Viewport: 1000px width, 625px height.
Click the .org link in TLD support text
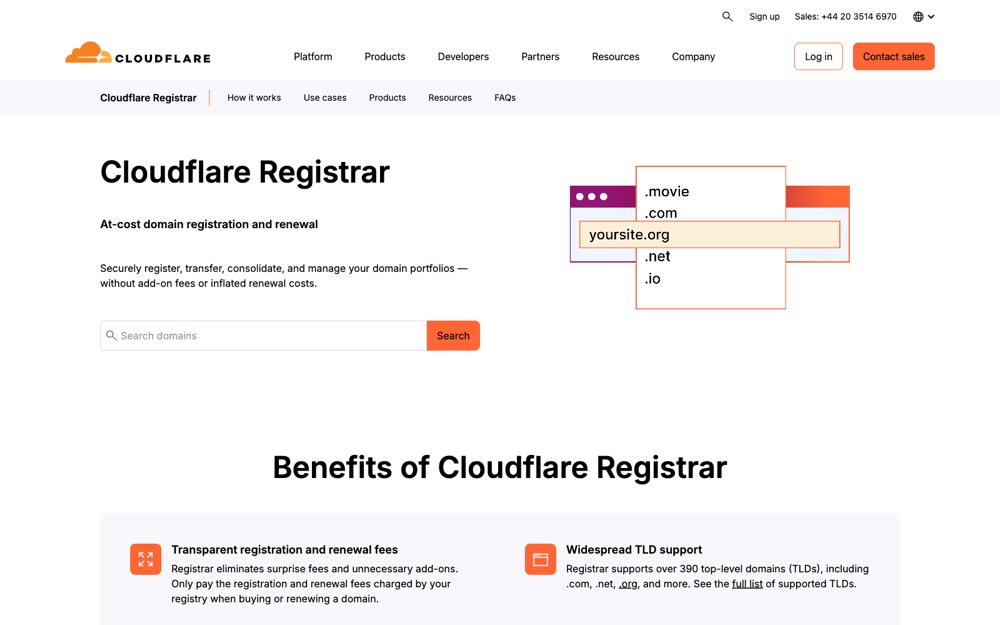[x=628, y=584]
